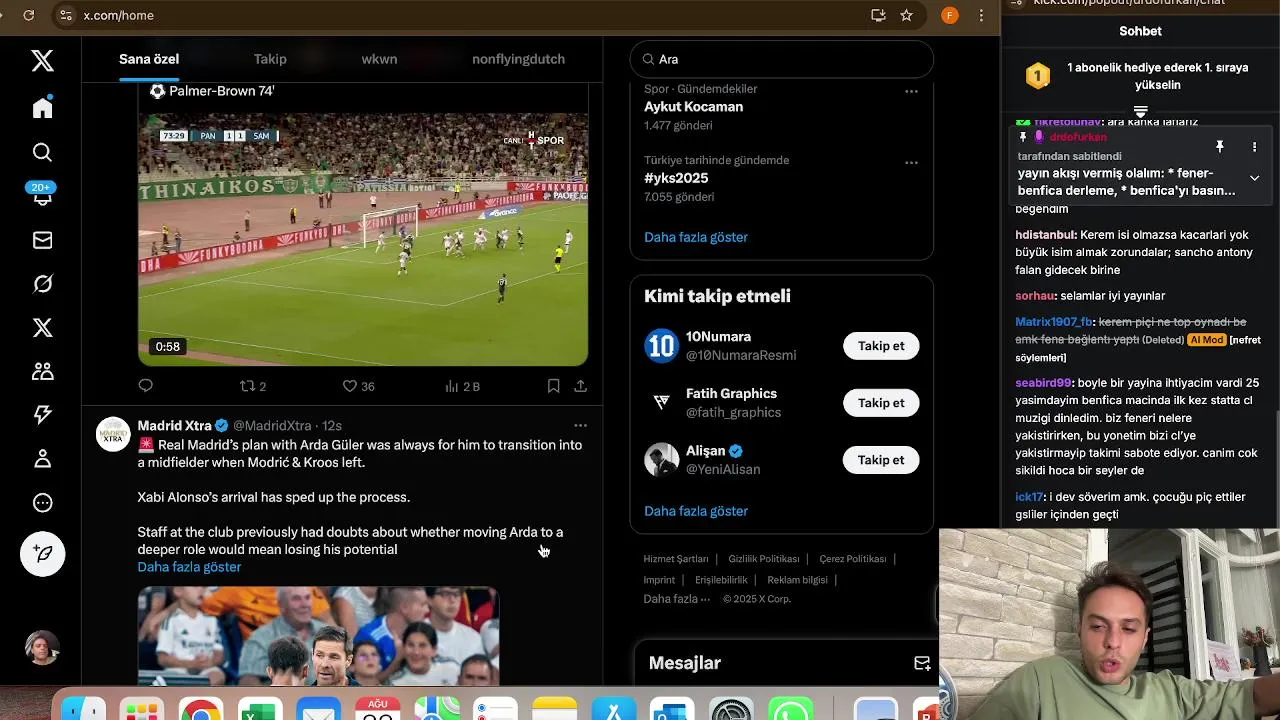Open more options for #yks2025 trend
The height and width of the screenshot is (720, 1280).
pyautogui.click(x=911, y=163)
